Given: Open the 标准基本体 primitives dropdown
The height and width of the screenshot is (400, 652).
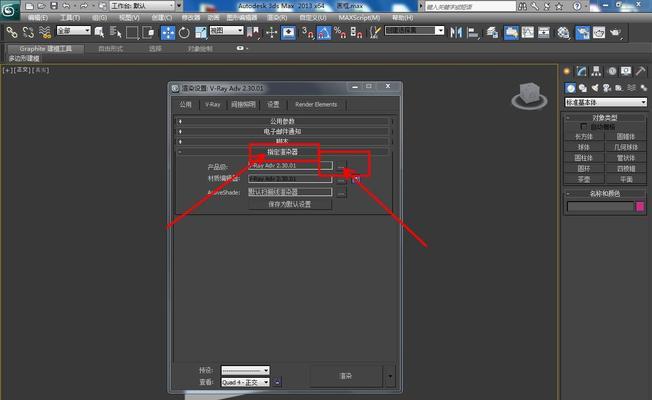Looking at the screenshot, I should (x=606, y=102).
